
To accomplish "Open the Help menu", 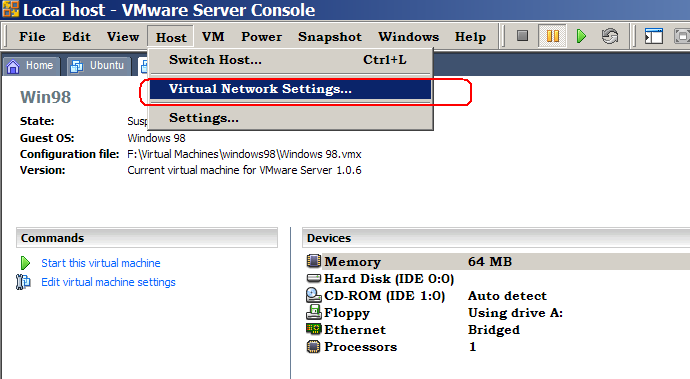I will 470,37.
